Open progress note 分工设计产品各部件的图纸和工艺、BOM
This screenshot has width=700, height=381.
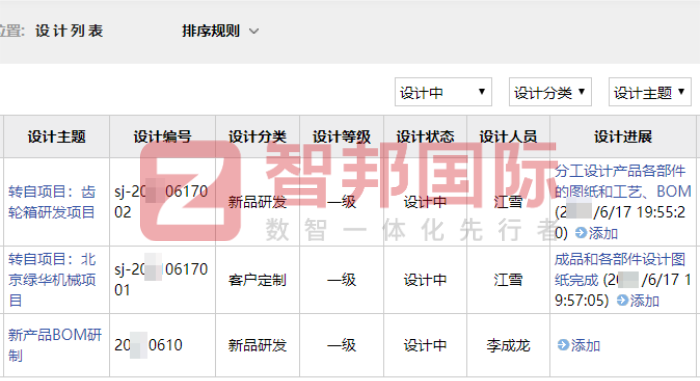point(622,181)
